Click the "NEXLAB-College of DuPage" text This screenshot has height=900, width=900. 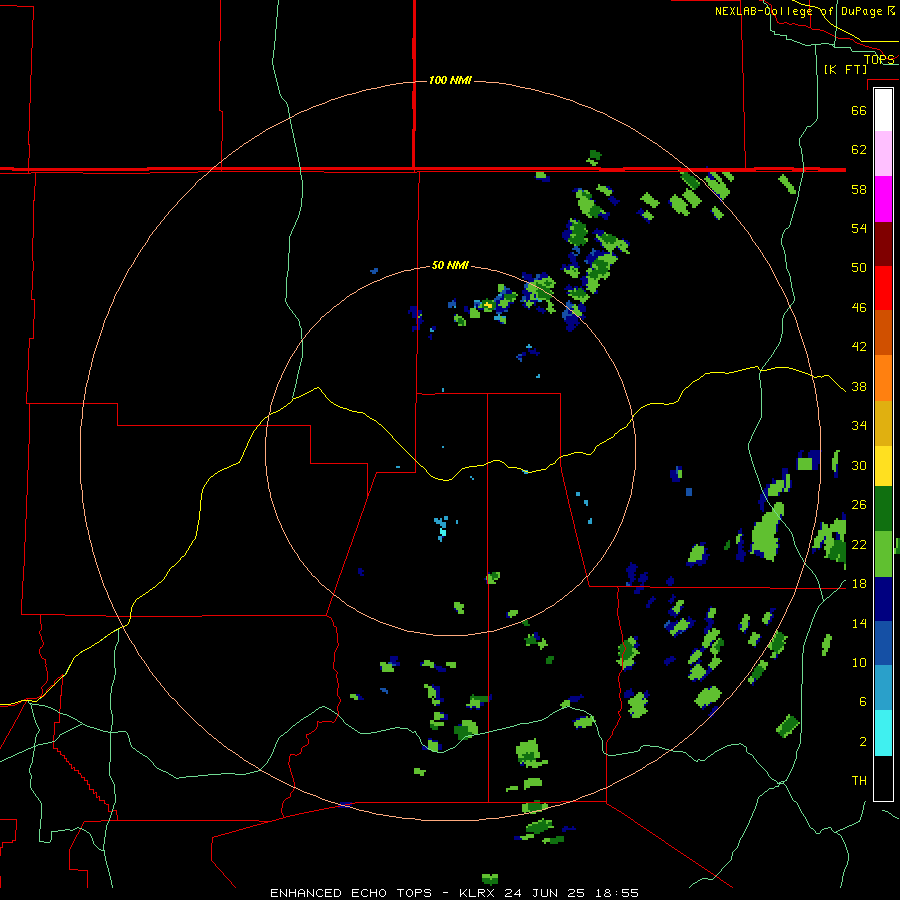point(798,11)
